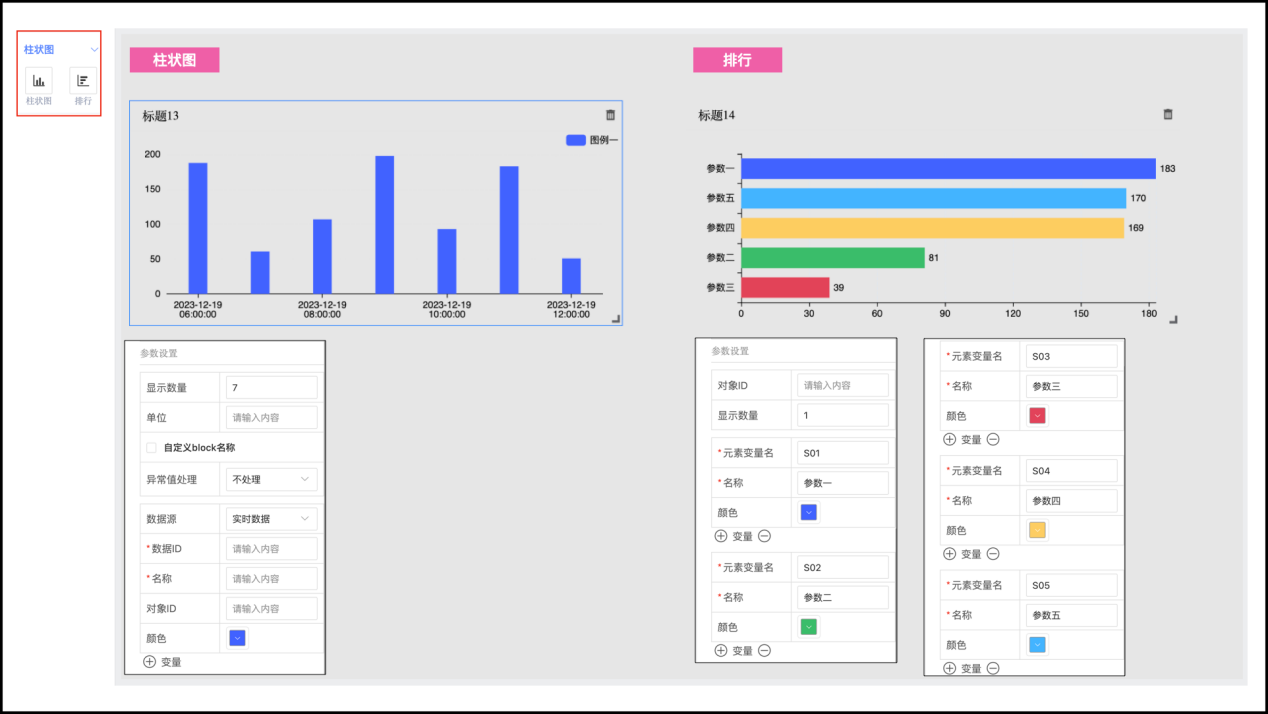Add a variable below 参数三 color row
The image size is (1268, 714).
pos(950,439)
